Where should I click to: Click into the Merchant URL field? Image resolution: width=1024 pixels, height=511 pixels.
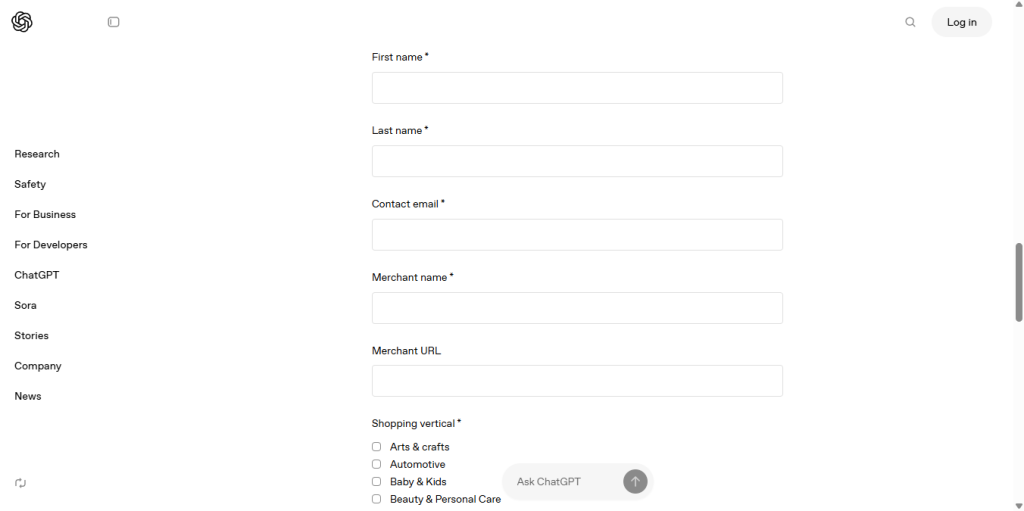pos(577,381)
